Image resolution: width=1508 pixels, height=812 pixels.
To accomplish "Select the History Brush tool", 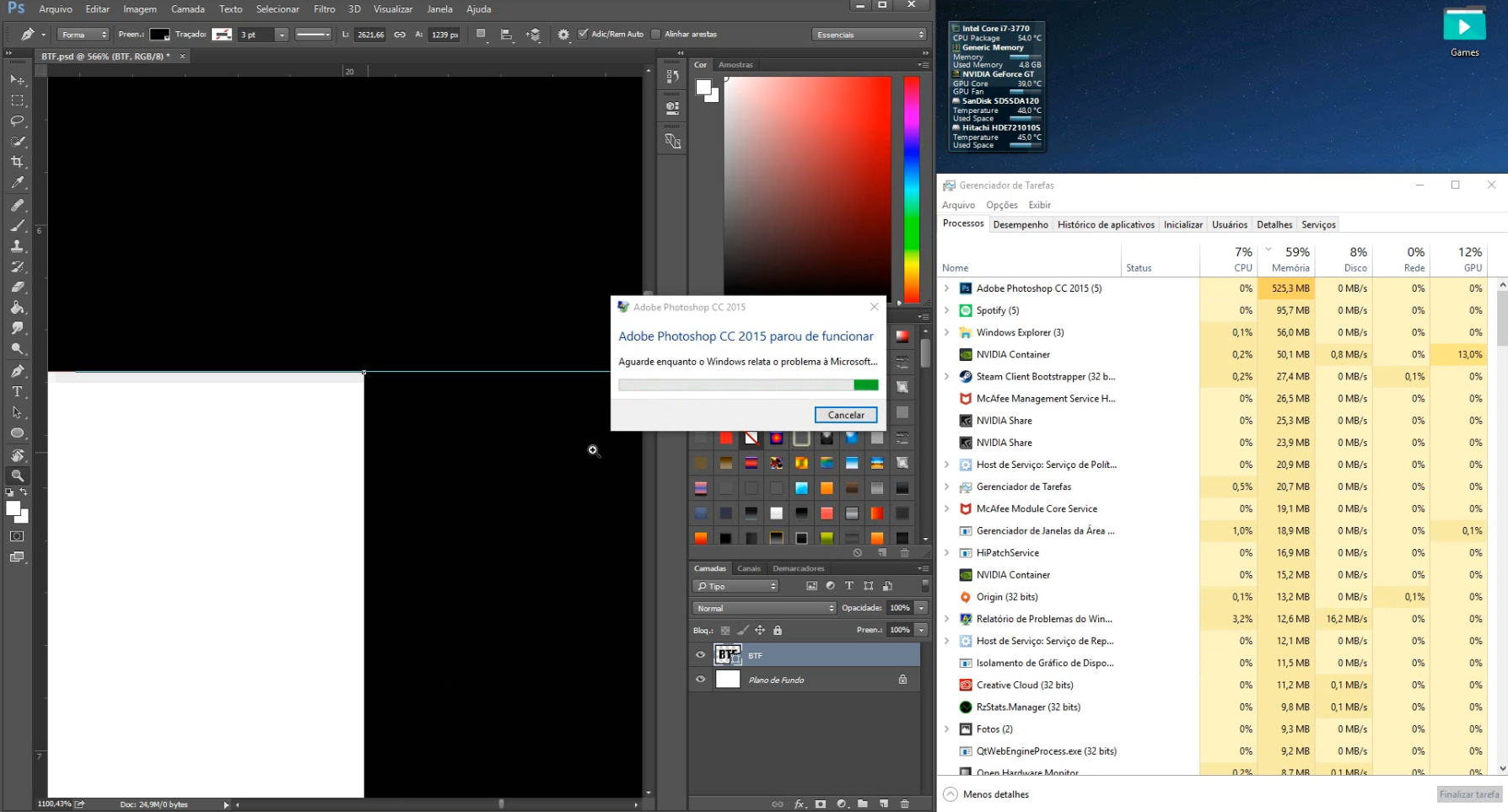I will [17, 266].
